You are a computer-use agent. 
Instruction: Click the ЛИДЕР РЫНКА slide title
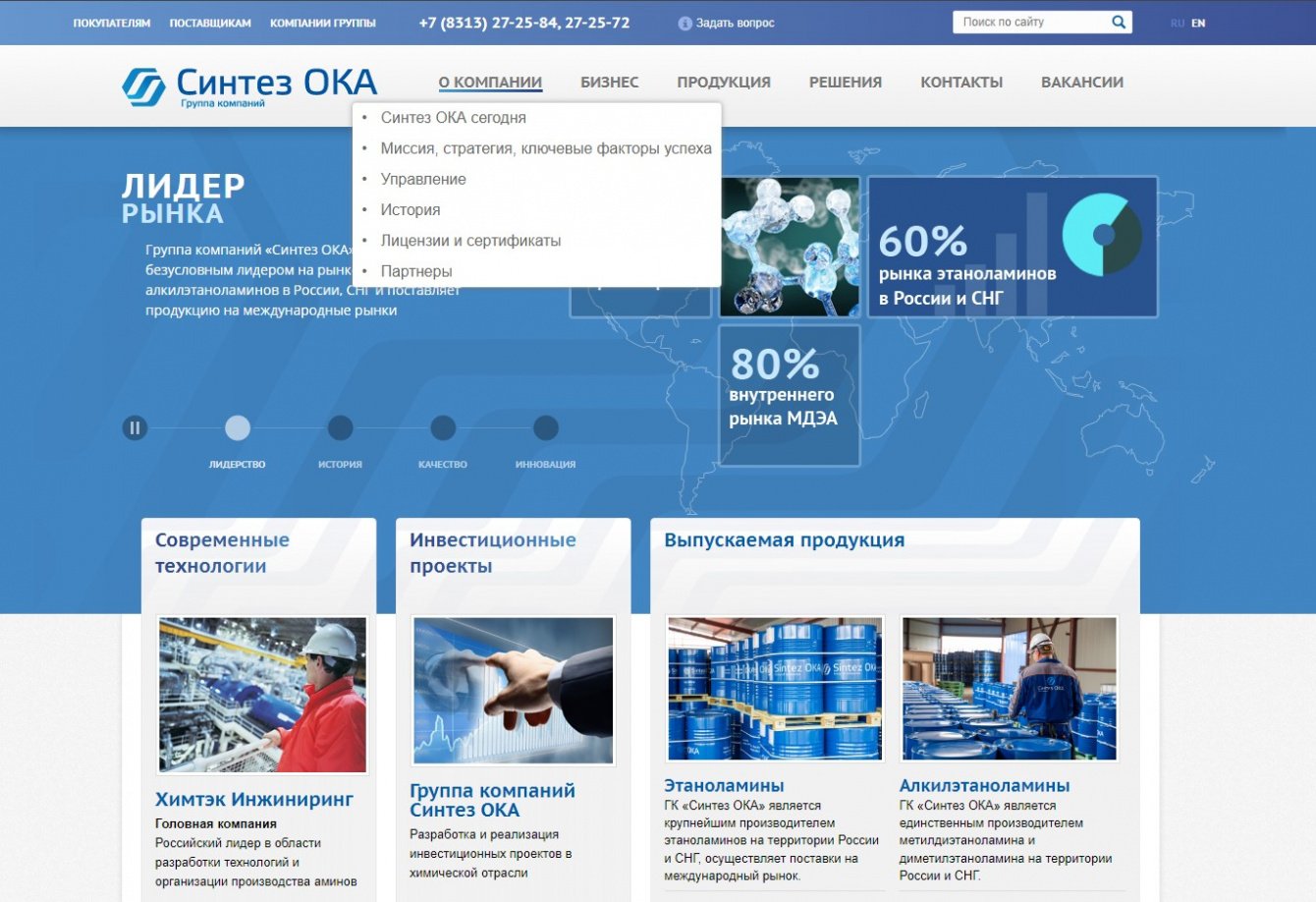[184, 198]
